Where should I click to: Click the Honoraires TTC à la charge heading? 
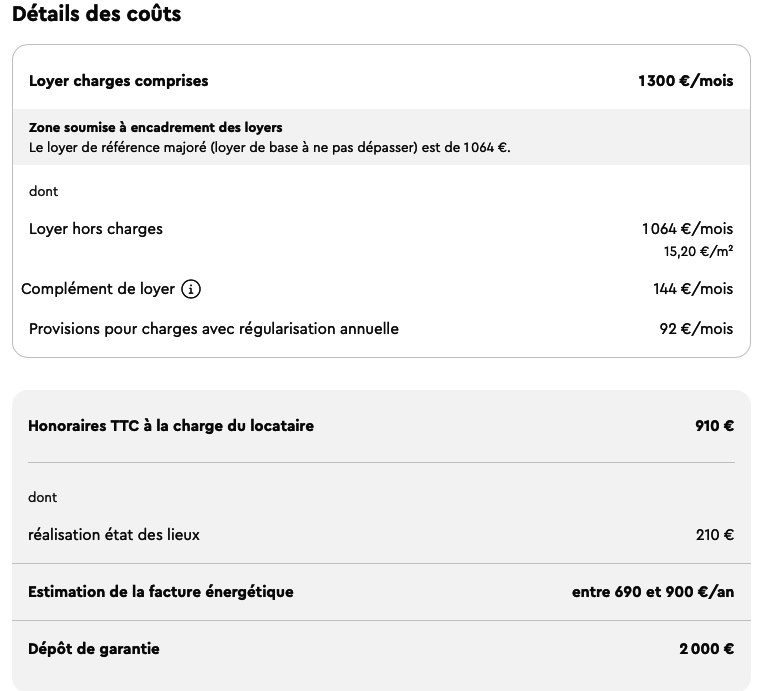[171, 426]
